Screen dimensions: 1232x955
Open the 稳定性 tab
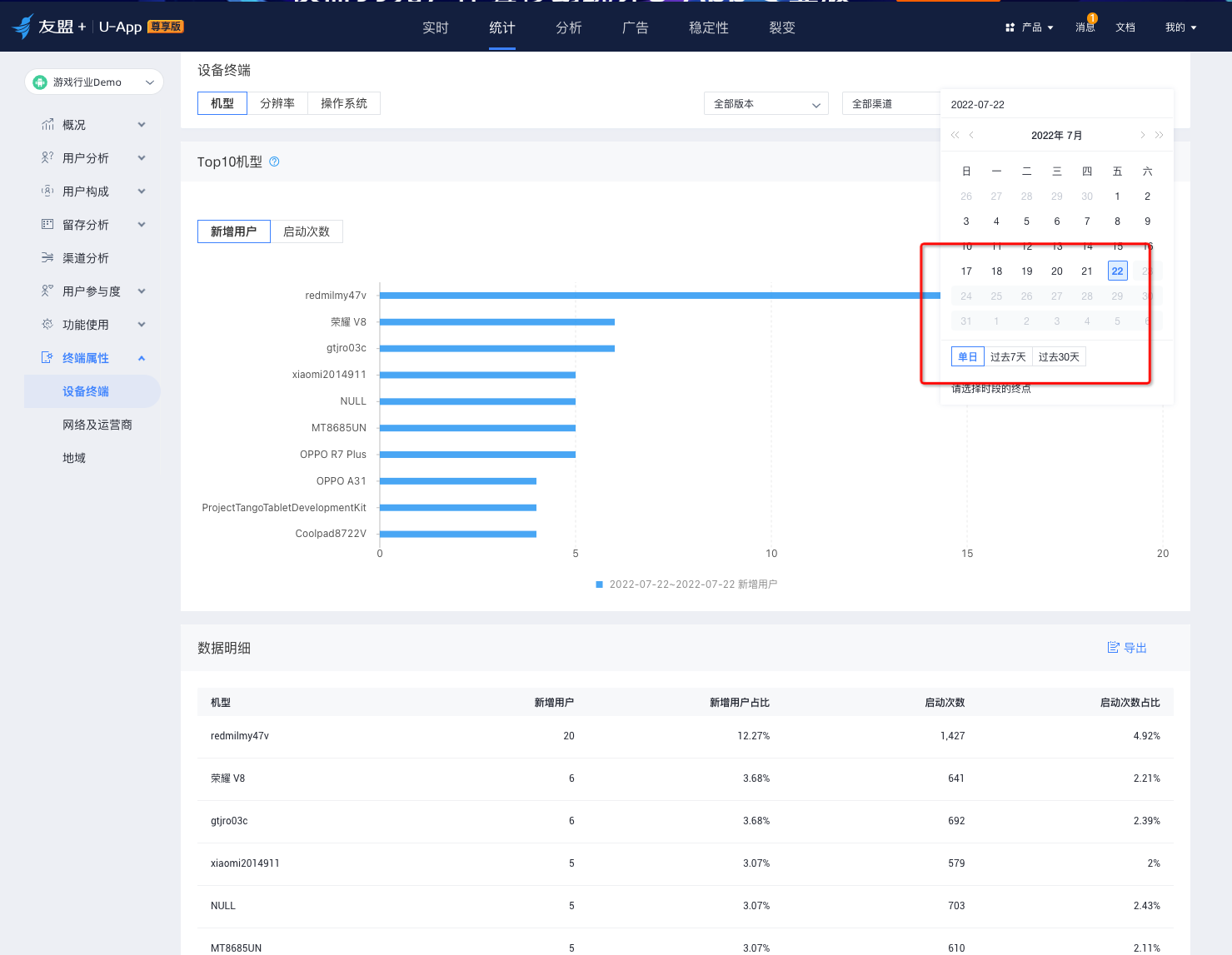[709, 27]
